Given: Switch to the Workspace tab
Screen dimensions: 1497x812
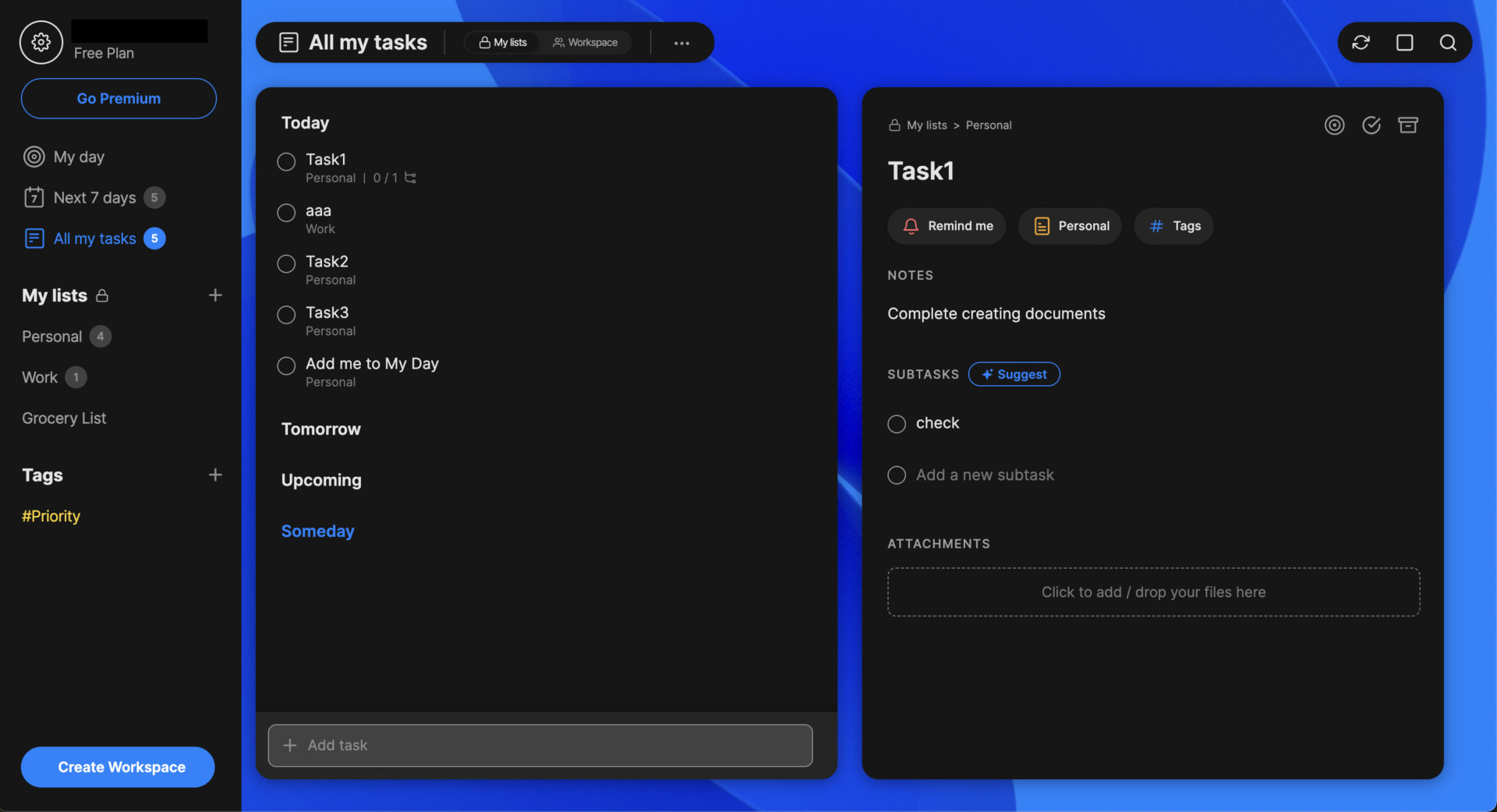Looking at the screenshot, I should click(585, 43).
